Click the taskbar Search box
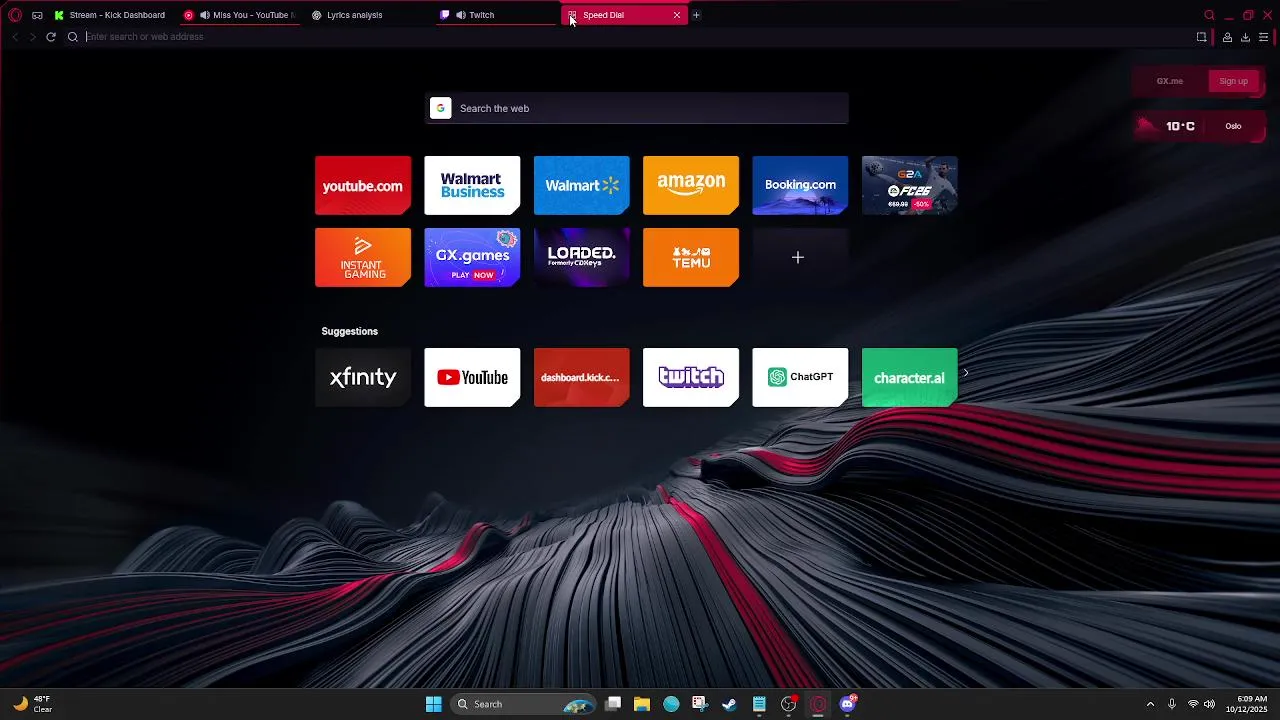Viewport: 1280px width, 720px height. (x=523, y=704)
